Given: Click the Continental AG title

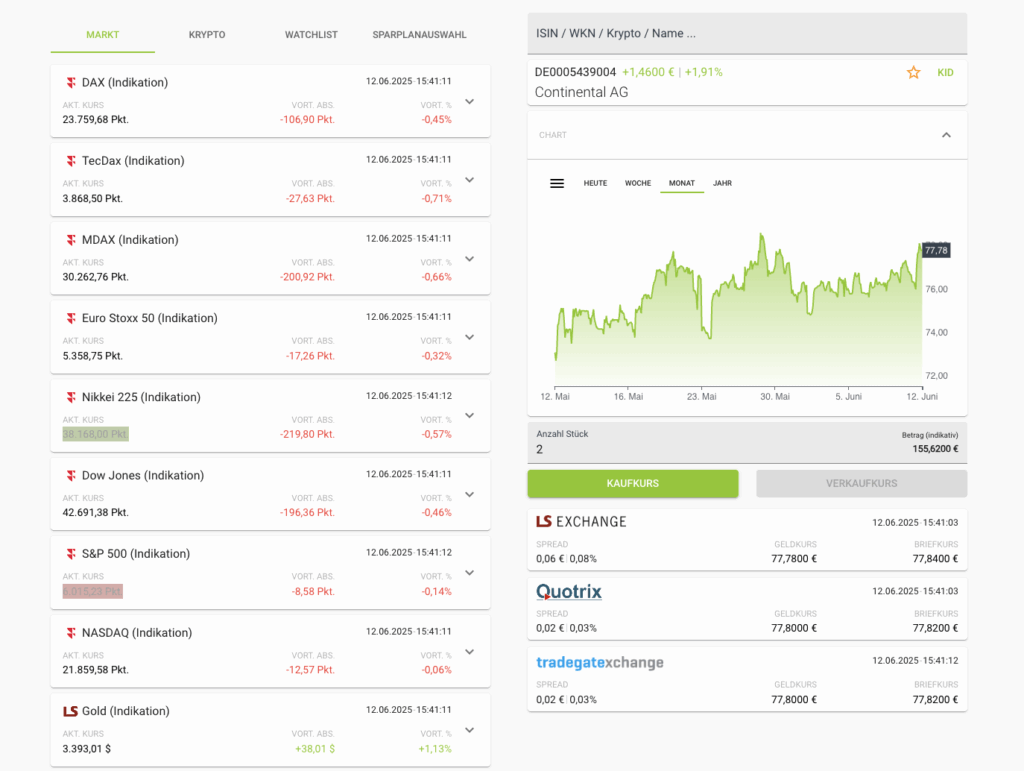Looking at the screenshot, I should pos(581,92).
